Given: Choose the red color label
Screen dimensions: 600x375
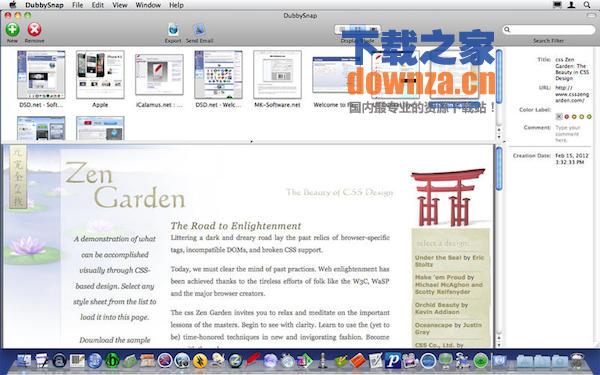Looking at the screenshot, I should 567,117.
